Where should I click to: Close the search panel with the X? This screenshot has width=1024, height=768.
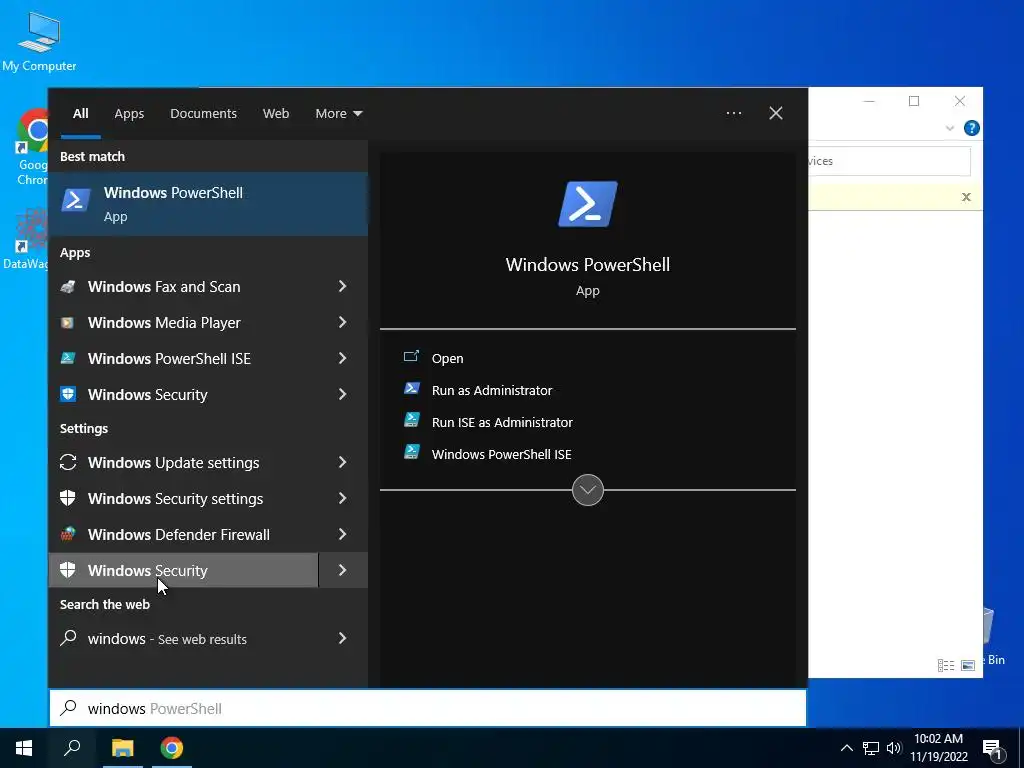click(776, 113)
